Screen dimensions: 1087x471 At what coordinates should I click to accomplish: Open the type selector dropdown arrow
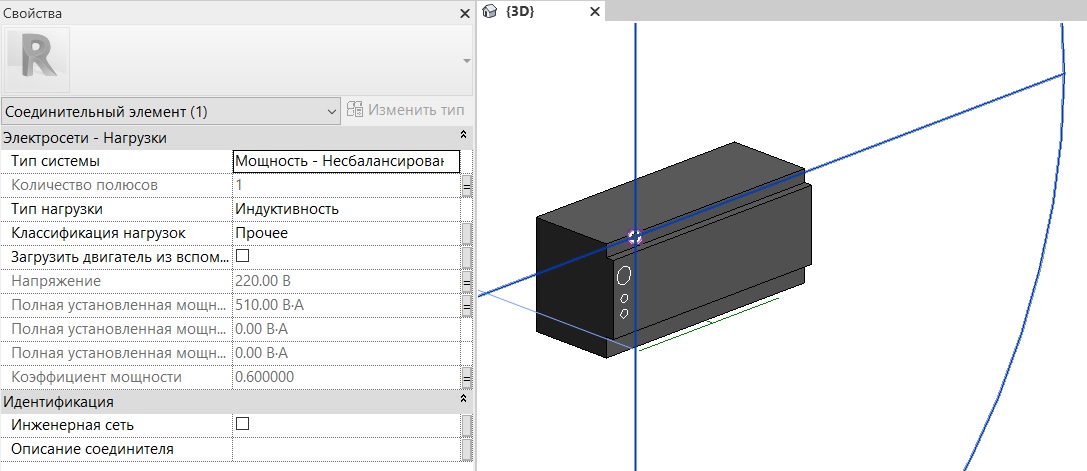(466, 61)
